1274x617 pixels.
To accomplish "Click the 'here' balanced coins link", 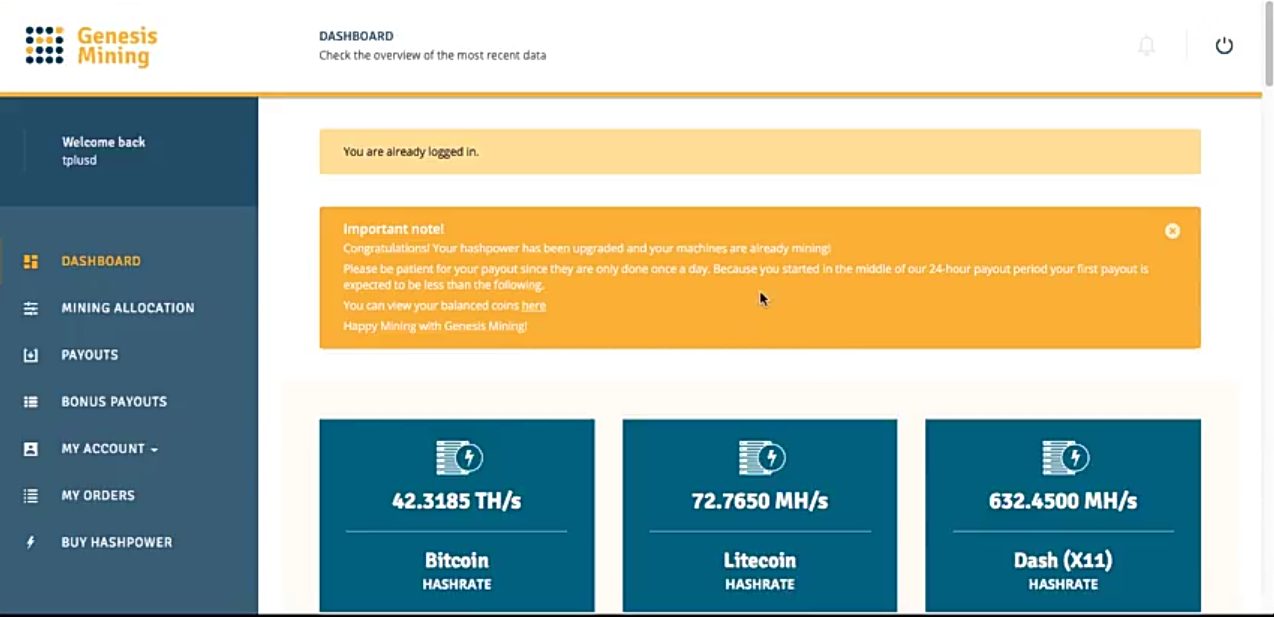I will click(534, 306).
